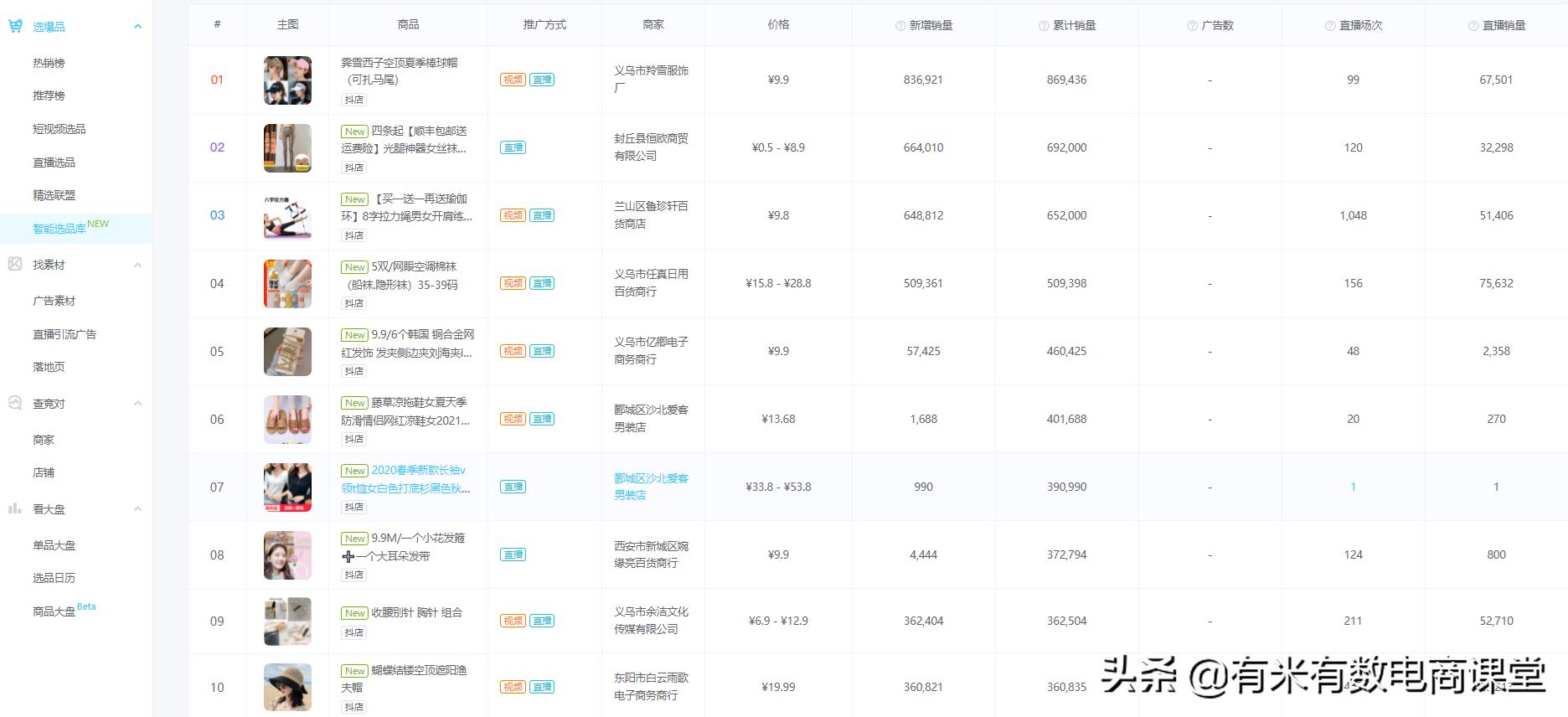Open baseball cap product thumbnail in row 01
The image size is (1568, 717).
(287, 80)
